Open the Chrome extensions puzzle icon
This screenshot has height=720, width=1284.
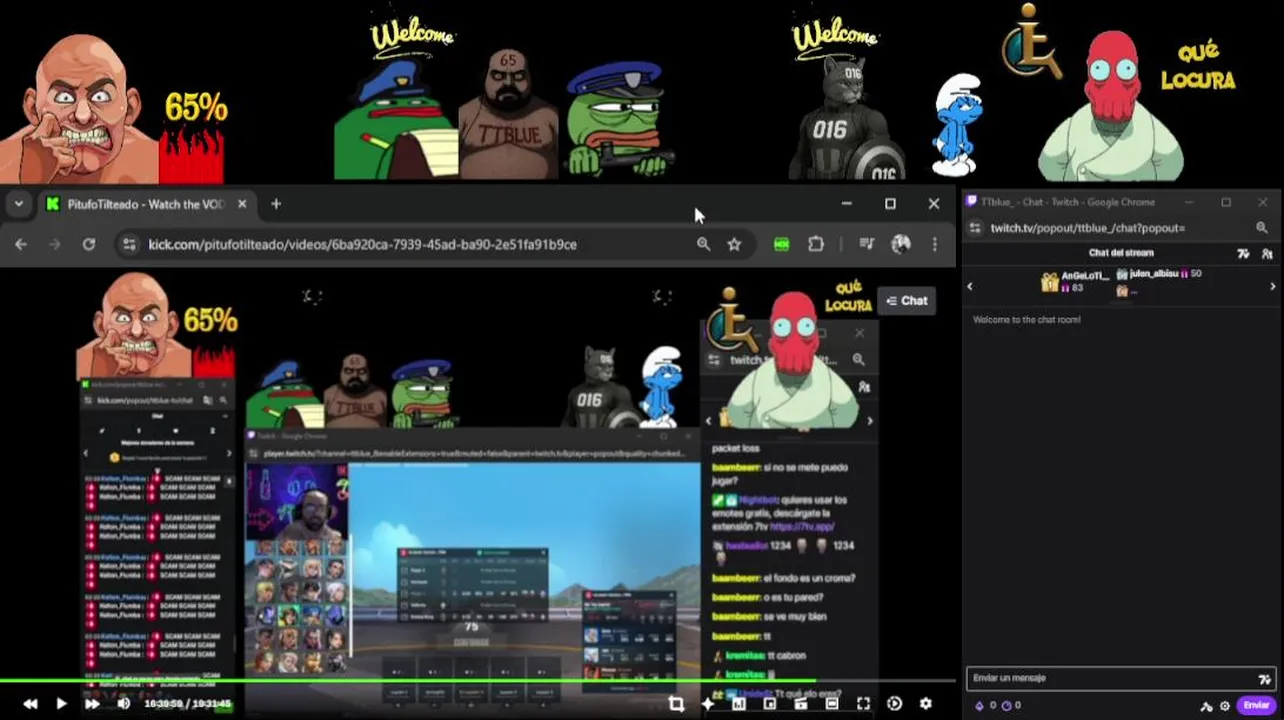(816, 244)
